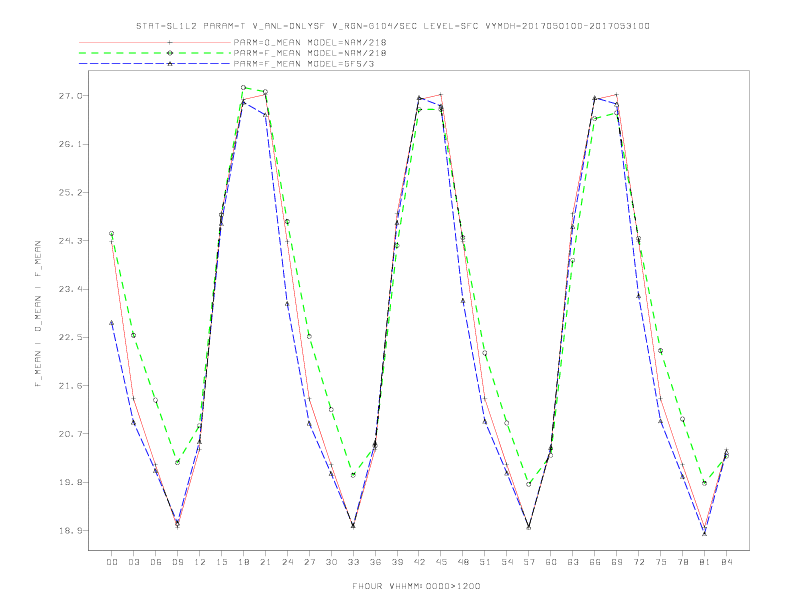Click the x-axis tick label 69
The image size is (792, 612).
click(617, 562)
